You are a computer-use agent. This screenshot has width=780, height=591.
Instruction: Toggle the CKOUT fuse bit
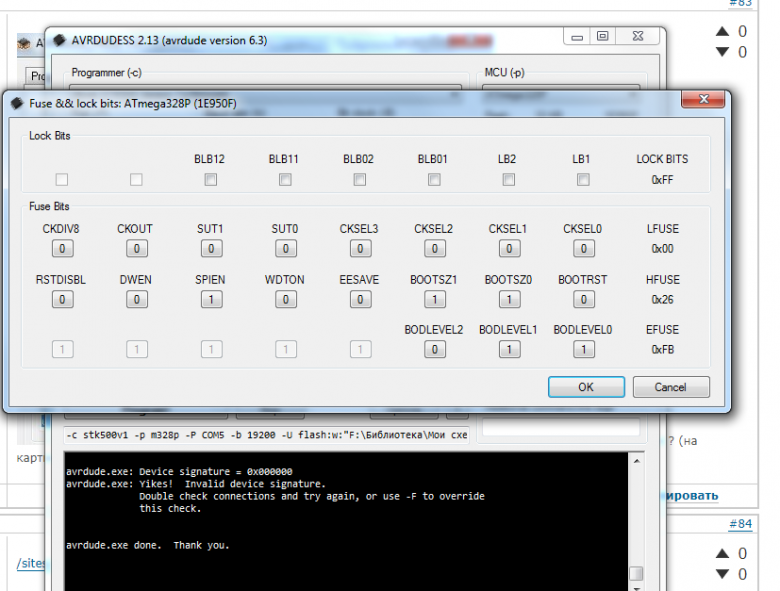coord(137,248)
